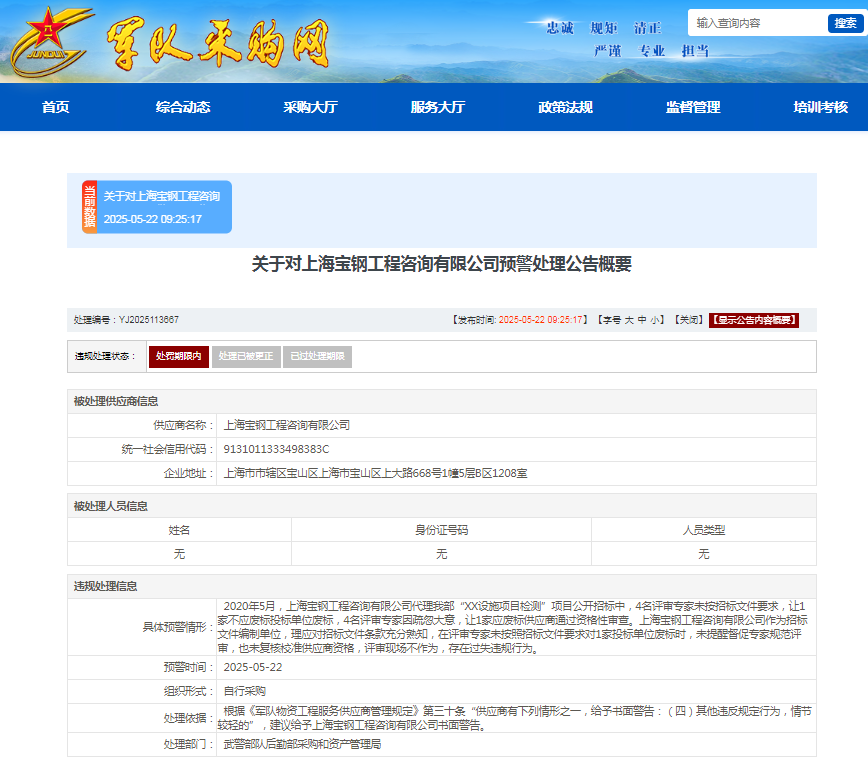Click the announcement heading 关于对上海宝钢工程咨询有限公司预警处理公告概要
The width and height of the screenshot is (868, 773).
tap(442, 264)
